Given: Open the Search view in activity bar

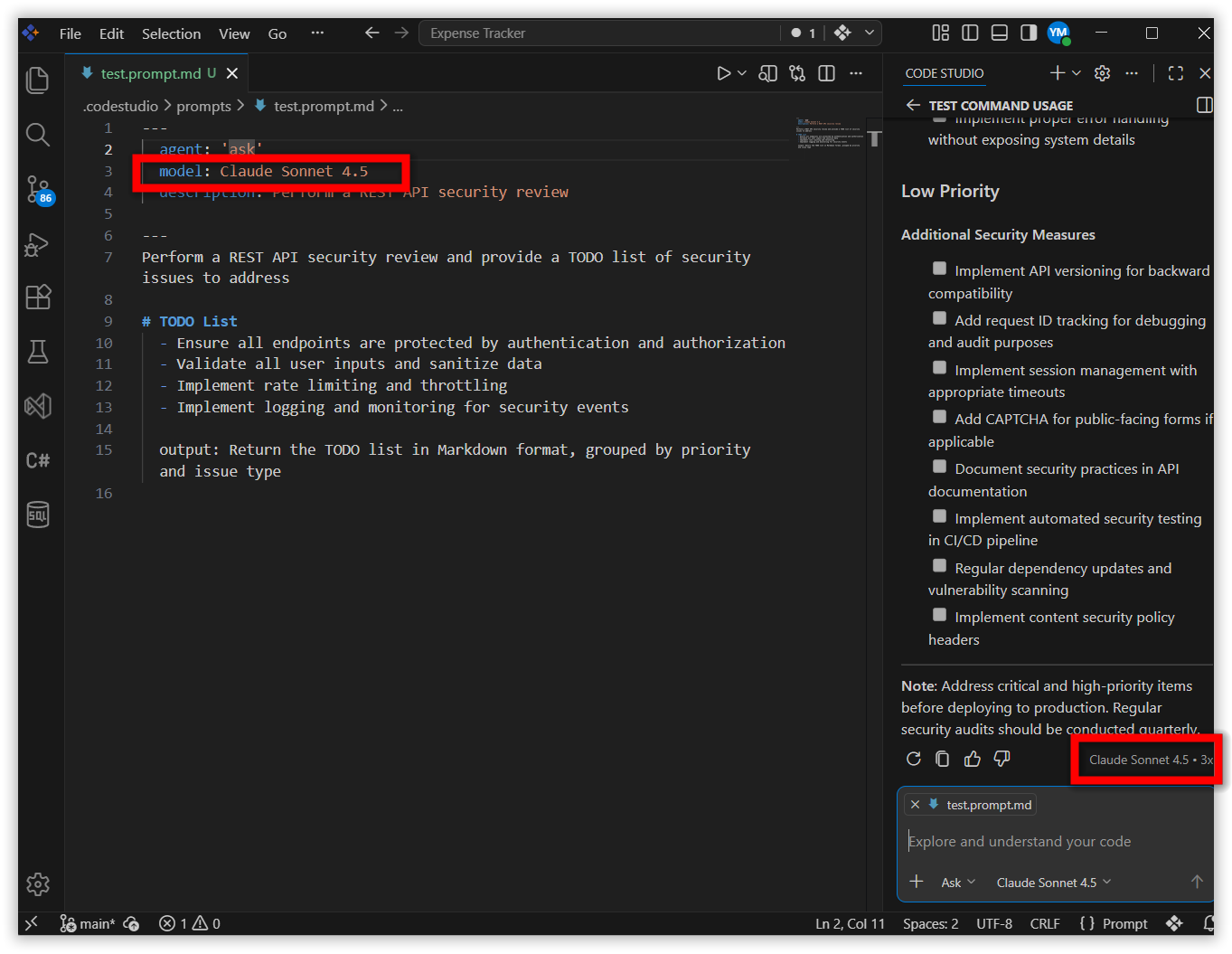Looking at the screenshot, I should click(x=38, y=135).
